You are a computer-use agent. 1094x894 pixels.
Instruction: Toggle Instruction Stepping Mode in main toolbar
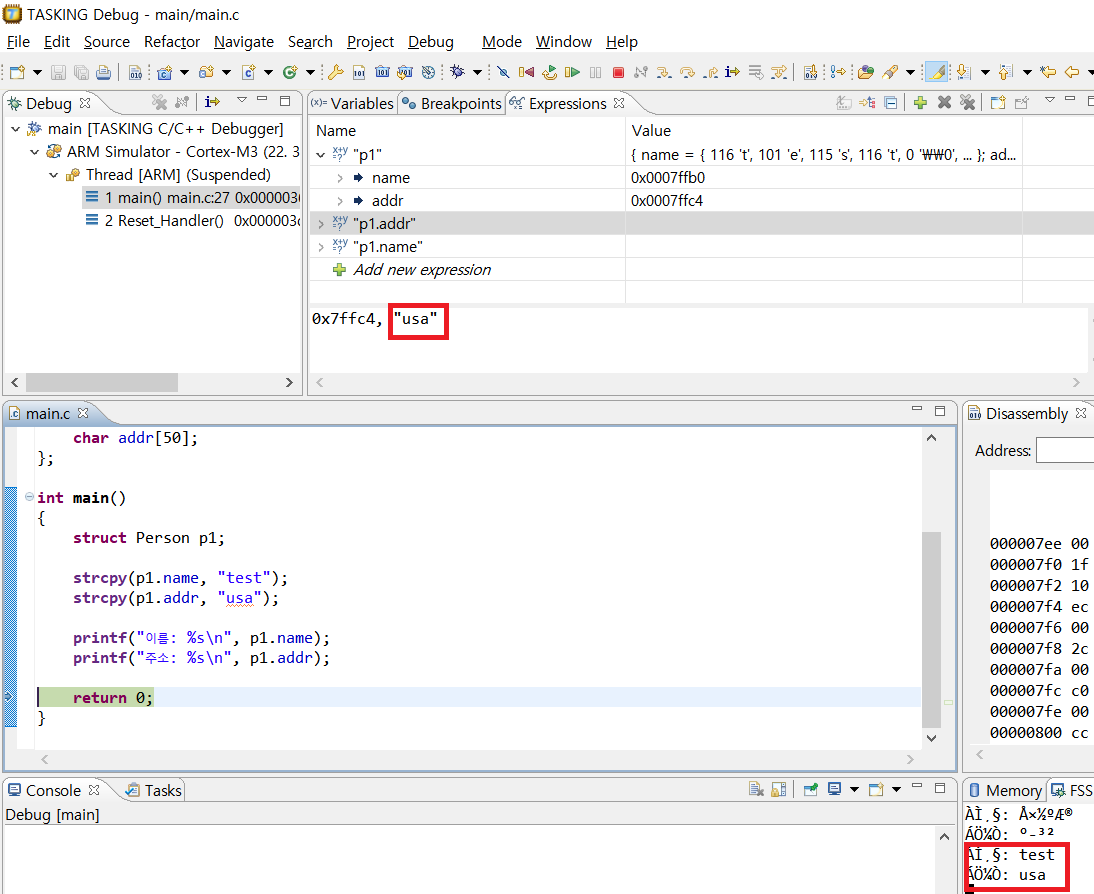coord(732,72)
